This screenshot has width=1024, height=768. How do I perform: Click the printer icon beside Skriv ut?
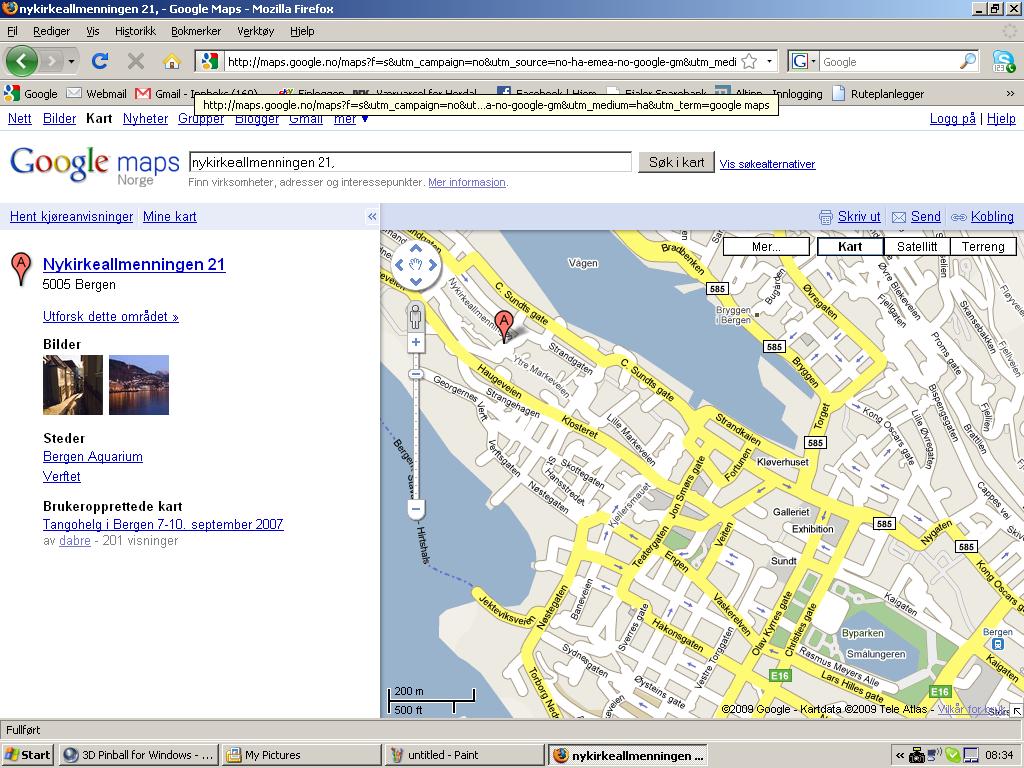[x=826, y=217]
